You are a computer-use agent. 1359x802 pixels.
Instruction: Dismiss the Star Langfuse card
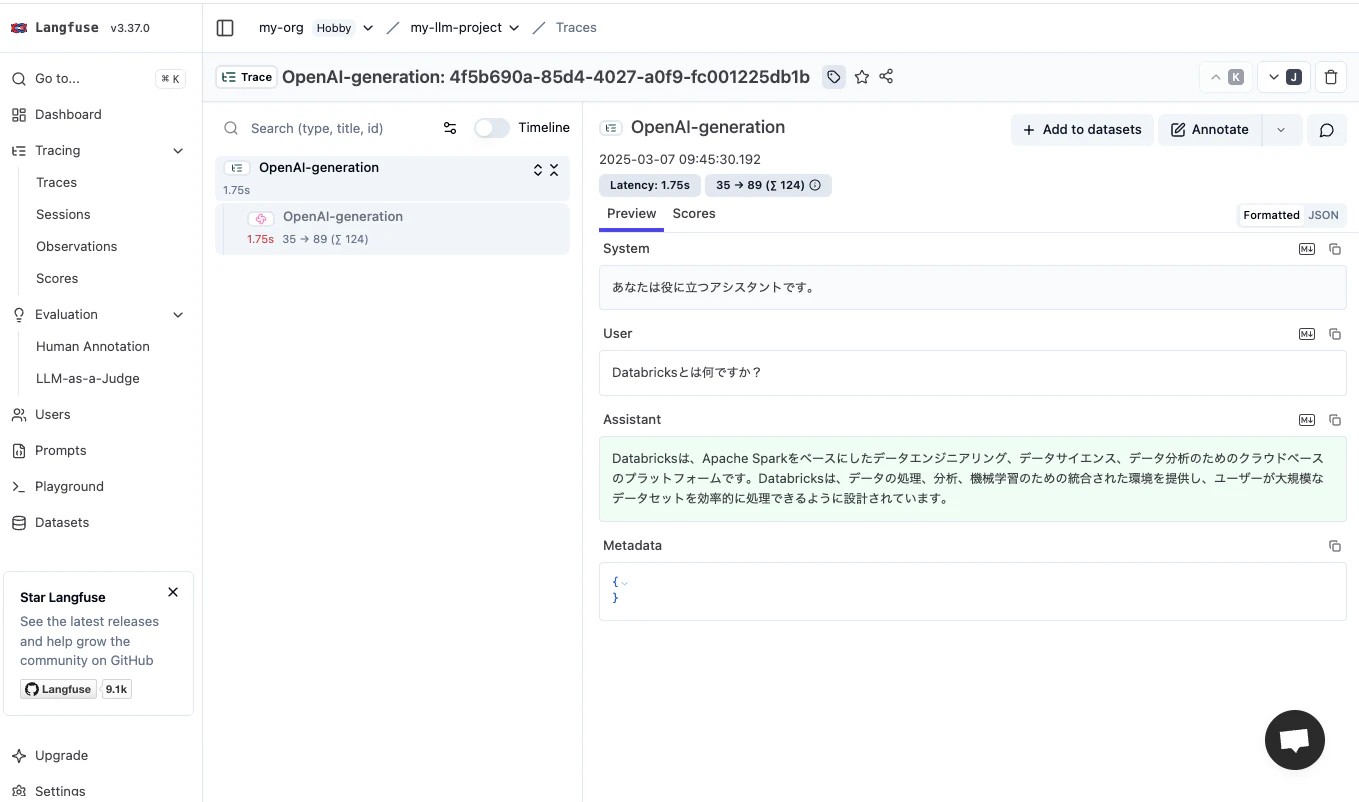[x=173, y=592]
